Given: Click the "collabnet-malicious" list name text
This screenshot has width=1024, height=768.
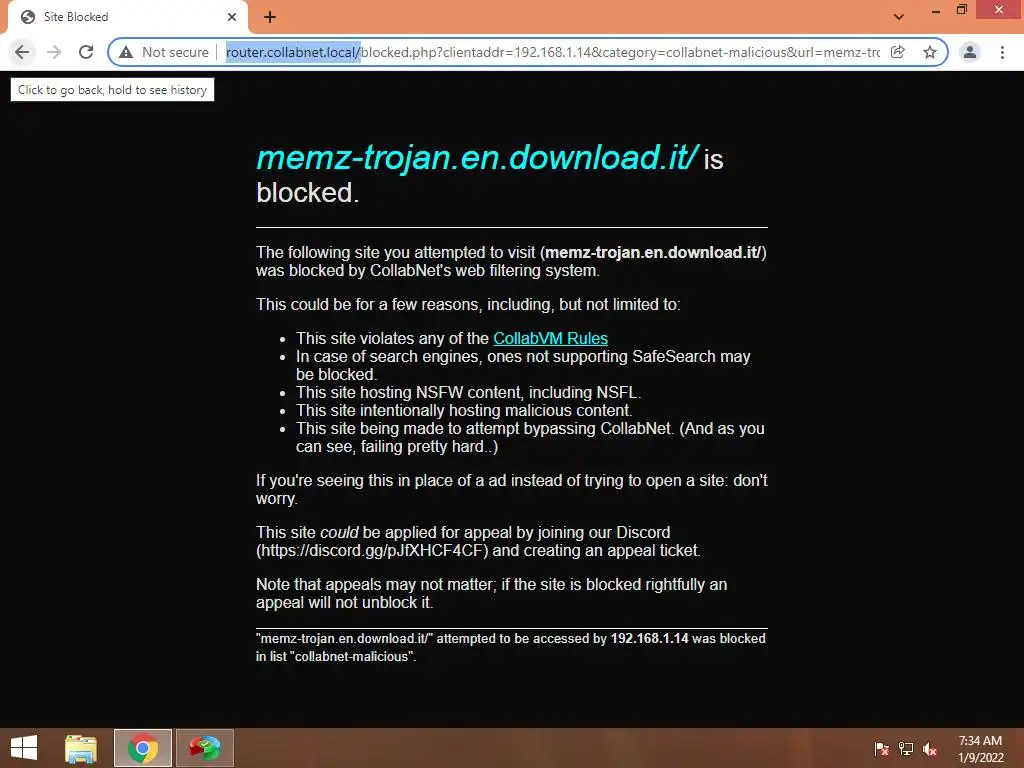Looking at the screenshot, I should click(x=351, y=656).
